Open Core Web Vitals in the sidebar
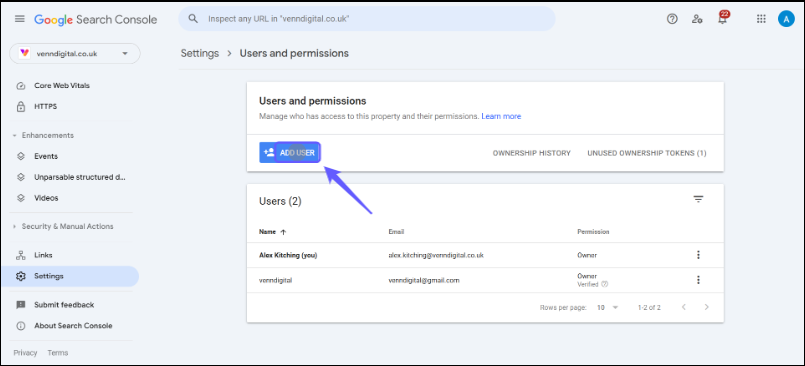The height and width of the screenshot is (366, 805). 62,86
